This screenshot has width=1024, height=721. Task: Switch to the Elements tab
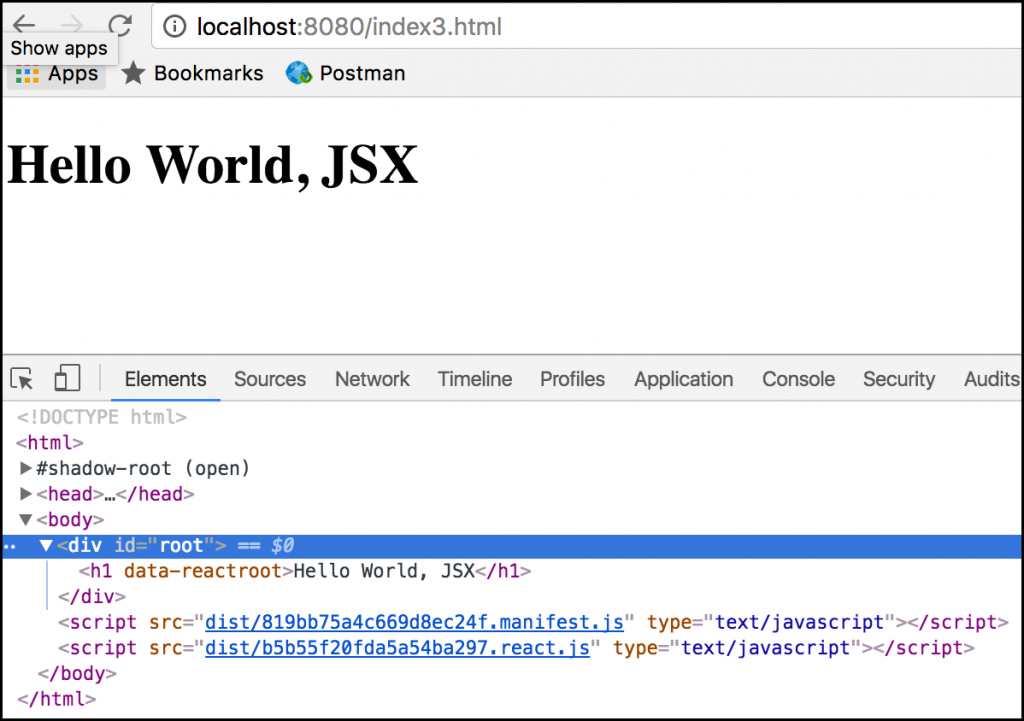pos(165,379)
